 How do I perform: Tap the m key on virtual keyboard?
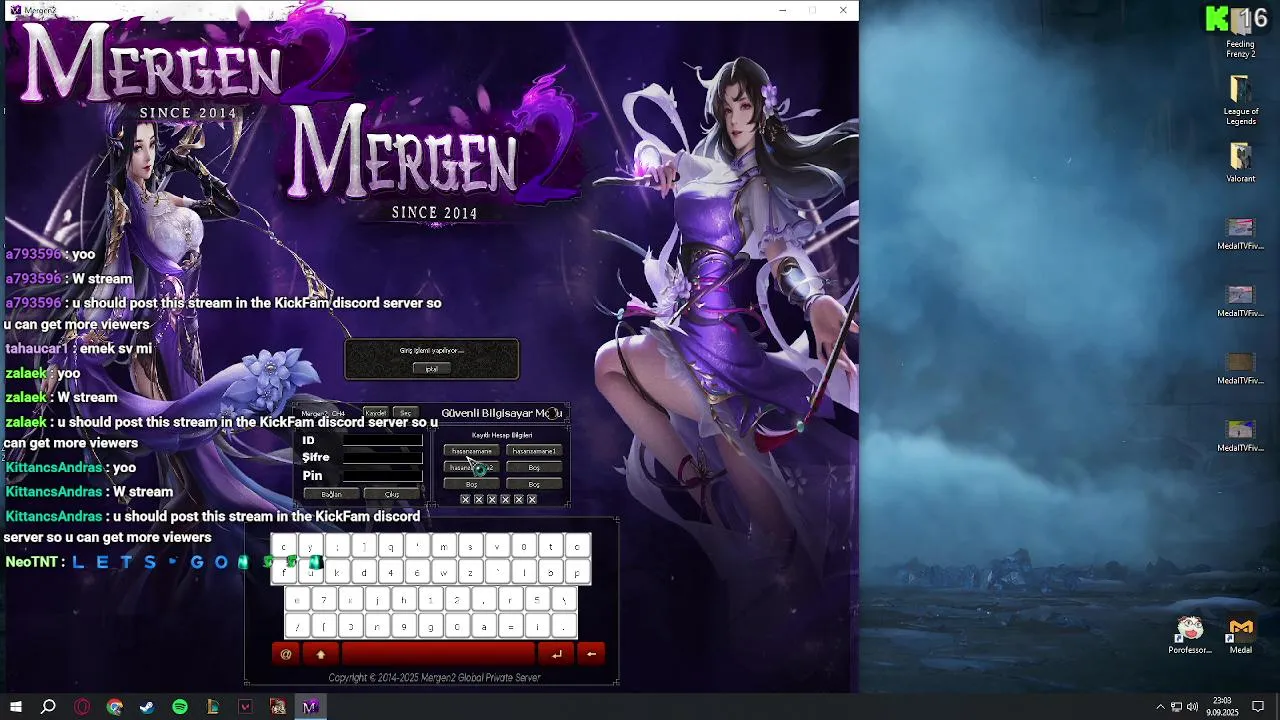[x=444, y=547]
